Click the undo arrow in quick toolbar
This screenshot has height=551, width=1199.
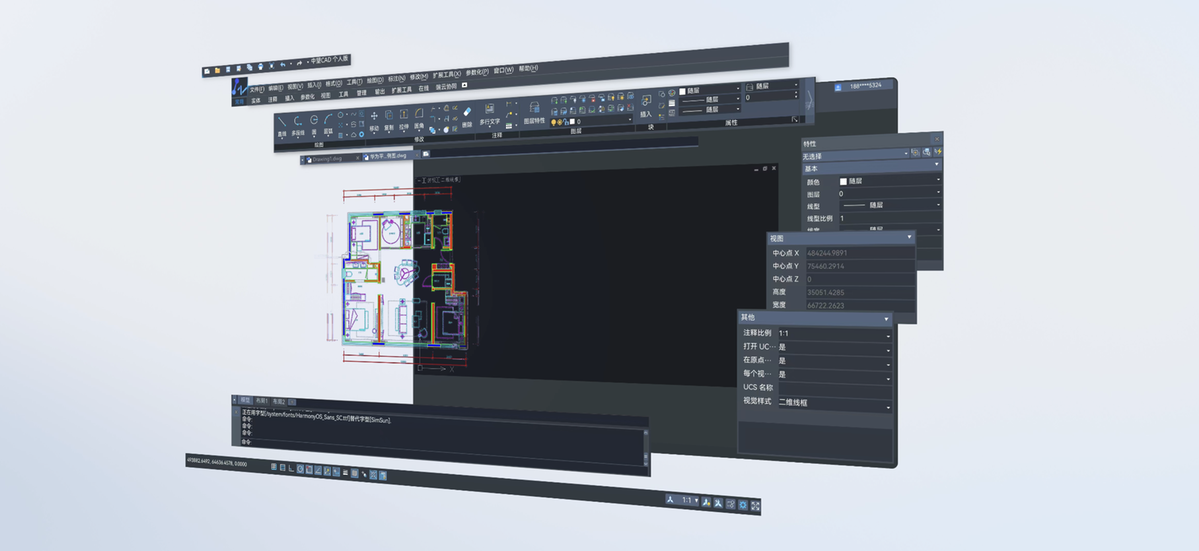283,65
